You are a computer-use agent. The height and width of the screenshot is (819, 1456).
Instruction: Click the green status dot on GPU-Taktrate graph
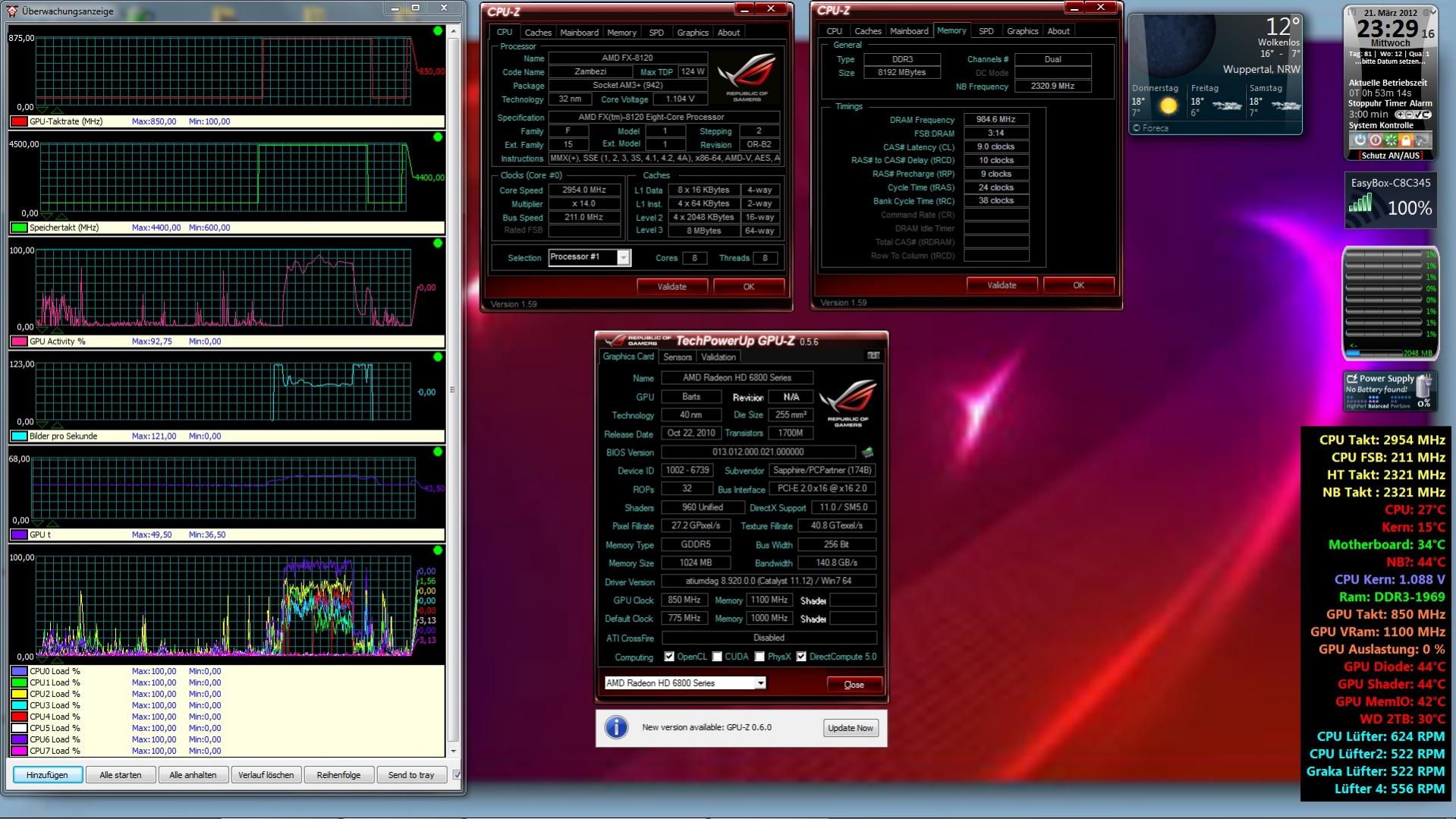click(438, 31)
